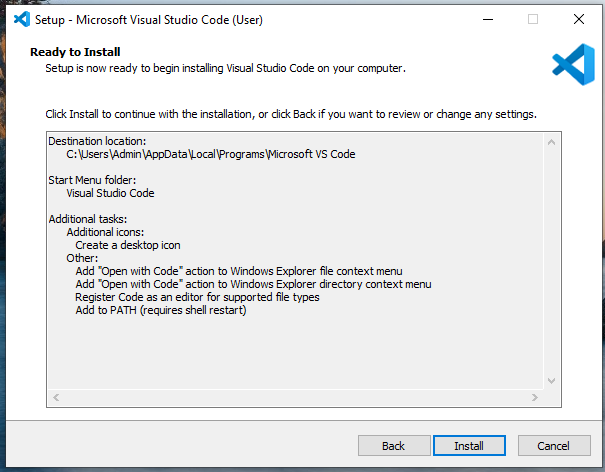Cancel the Visual Studio Code setup
The image size is (605, 472).
(554, 446)
